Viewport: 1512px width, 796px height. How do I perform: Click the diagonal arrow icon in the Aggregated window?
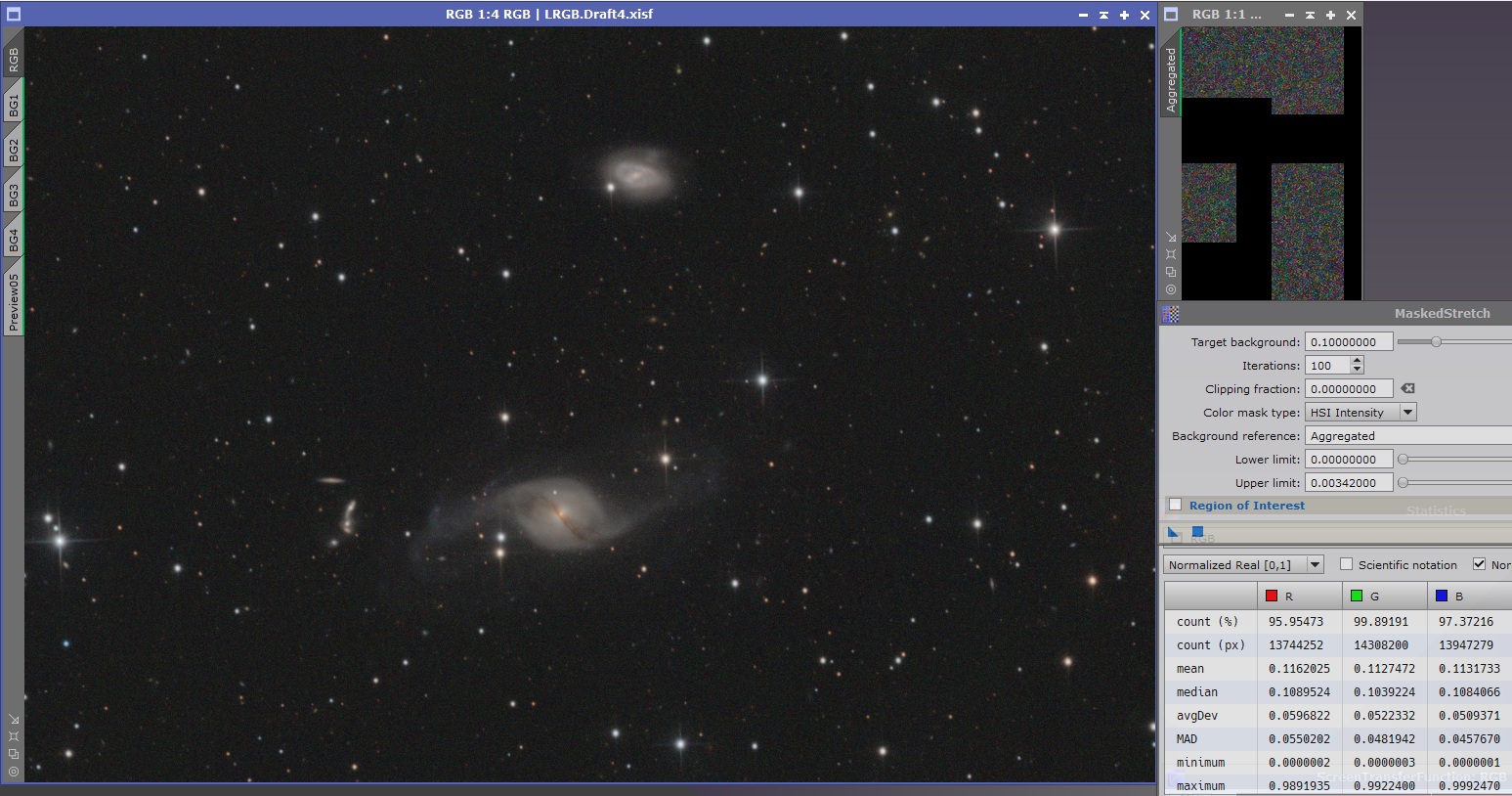point(1171,237)
